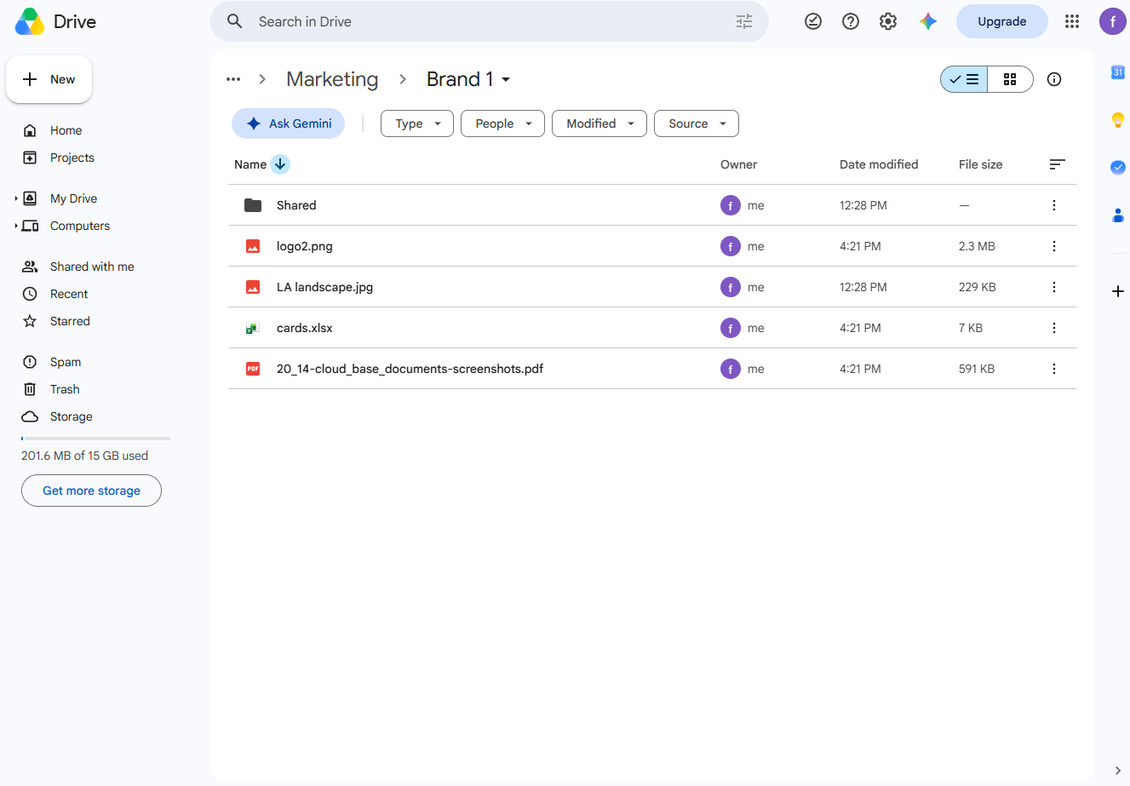Open more actions for Shared folder
This screenshot has width=1130, height=786.
tap(1054, 205)
